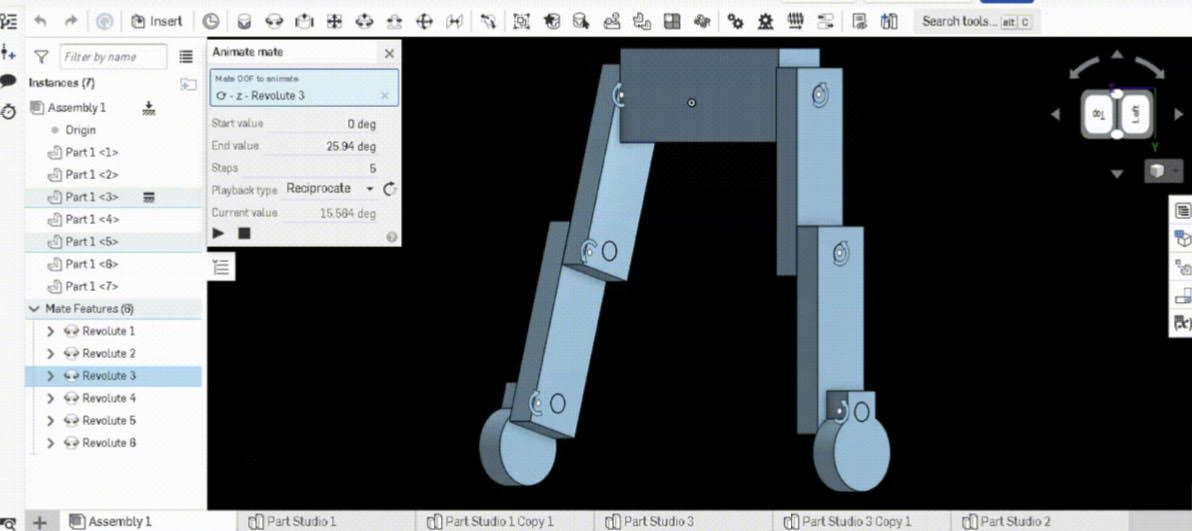Select Part 1 <3> instance
Screen dimensions: 1192x531
click(x=91, y=197)
